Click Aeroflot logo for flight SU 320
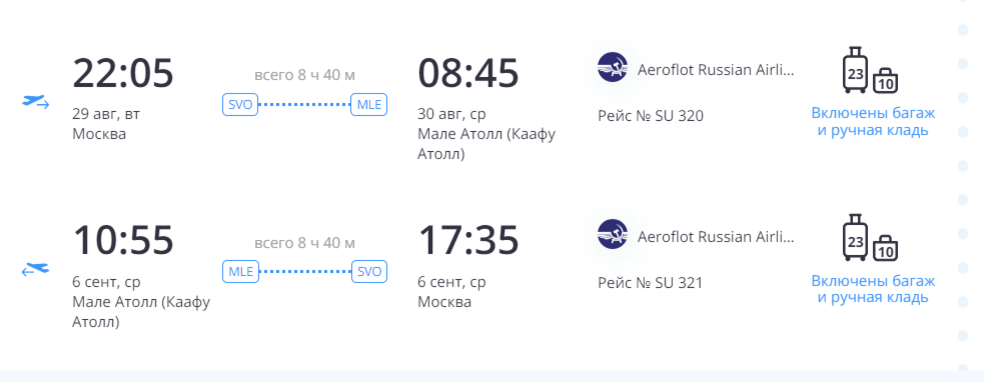The width and height of the screenshot is (984, 382). [612, 67]
